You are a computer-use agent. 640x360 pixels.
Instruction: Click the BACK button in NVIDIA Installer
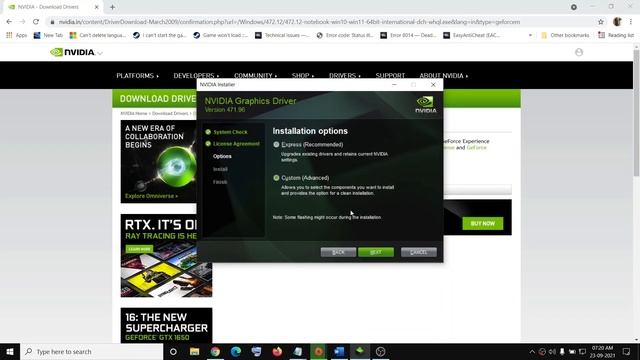(x=338, y=252)
